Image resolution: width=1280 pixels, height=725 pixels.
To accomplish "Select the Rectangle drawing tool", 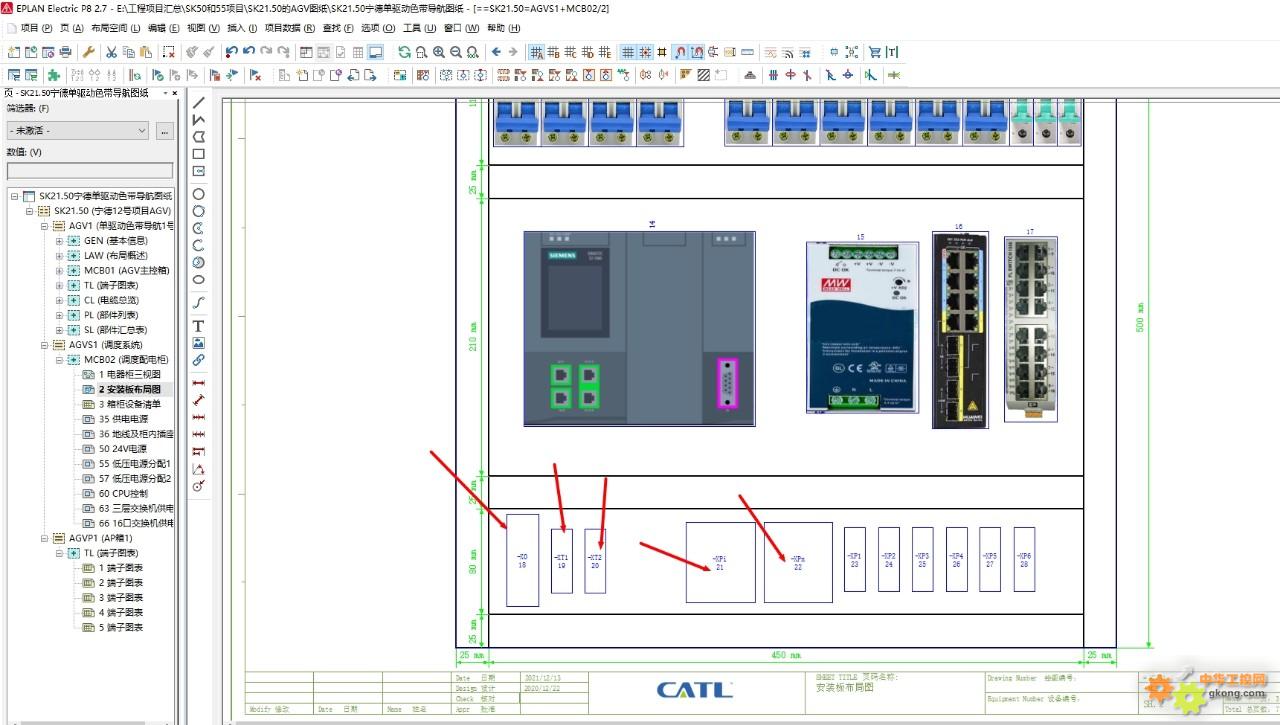I will click(199, 154).
